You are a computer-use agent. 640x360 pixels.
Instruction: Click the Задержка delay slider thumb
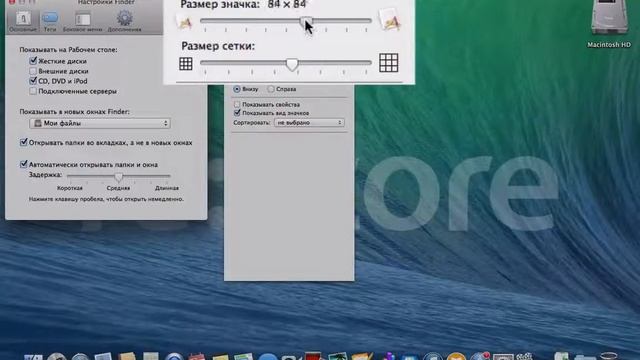click(x=119, y=177)
